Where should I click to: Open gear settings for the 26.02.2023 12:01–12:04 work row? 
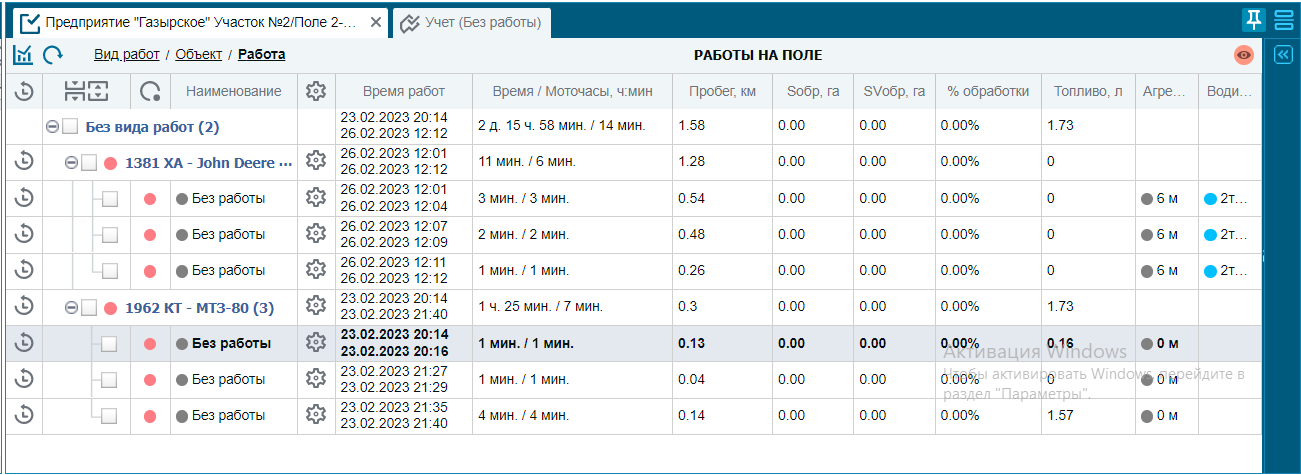pyautogui.click(x=316, y=197)
